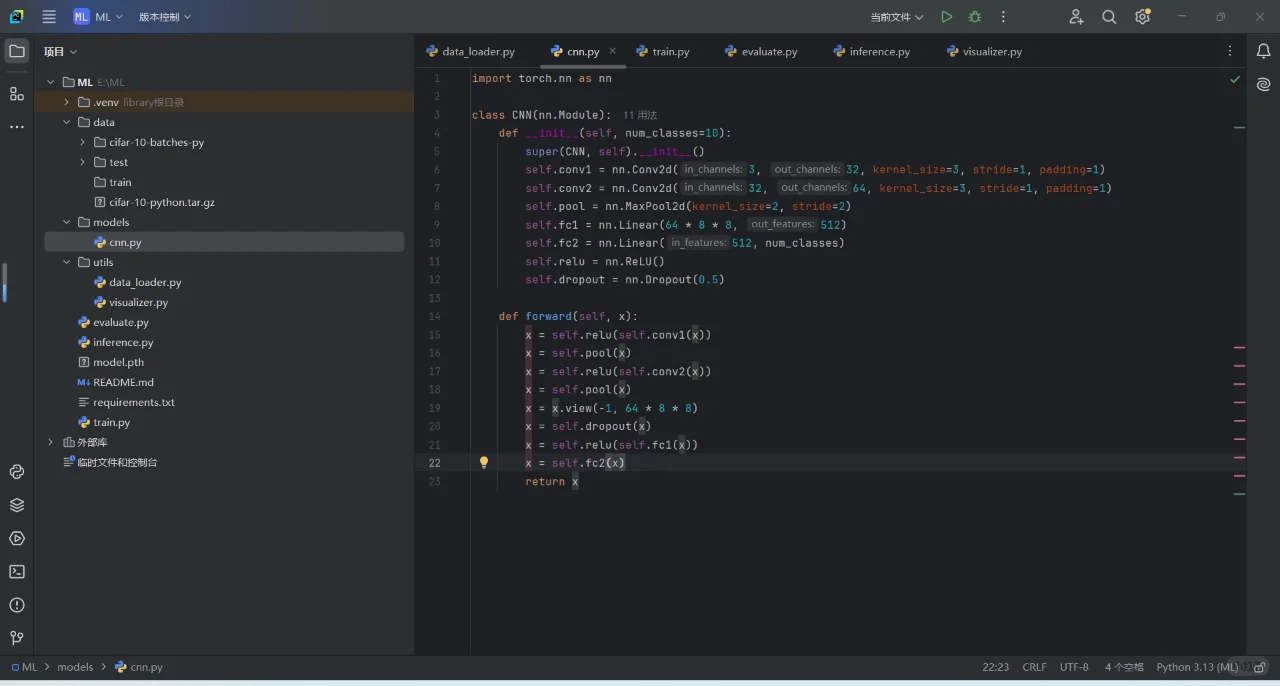Open the Structure tool window icon

click(x=17, y=93)
